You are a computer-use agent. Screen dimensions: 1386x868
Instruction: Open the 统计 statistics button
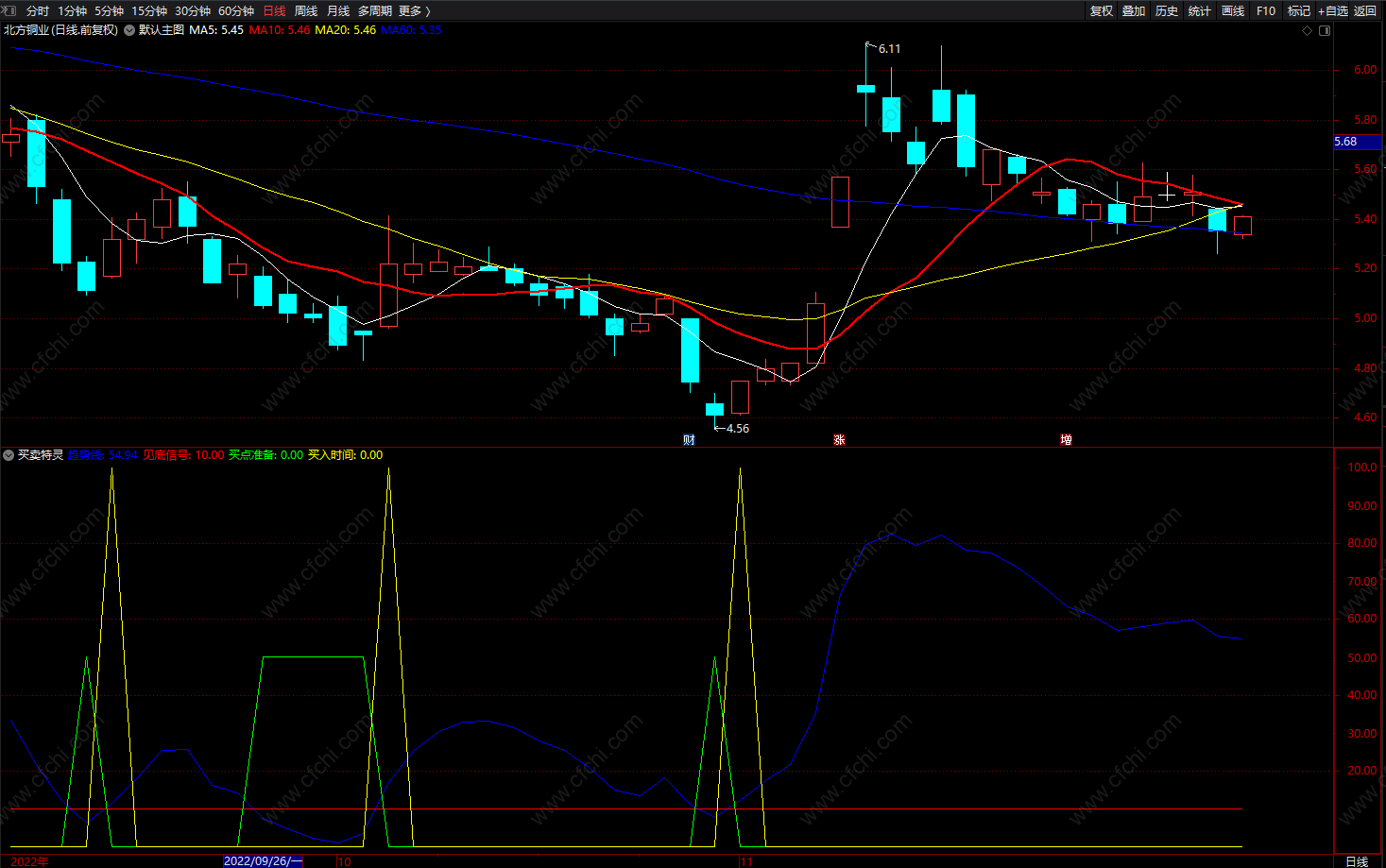tap(1200, 10)
